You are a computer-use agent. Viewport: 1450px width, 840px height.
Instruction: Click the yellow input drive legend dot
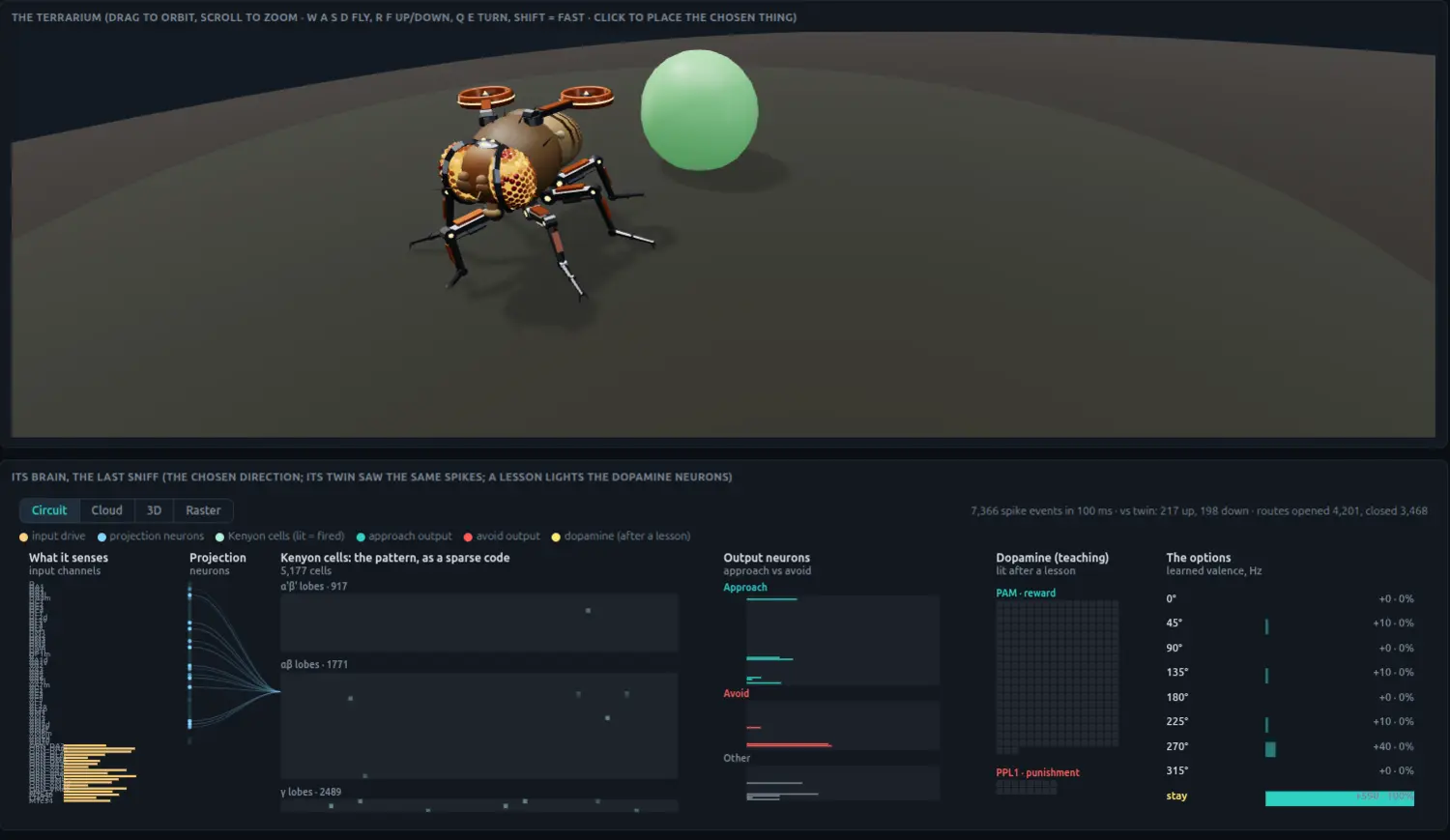click(23, 537)
